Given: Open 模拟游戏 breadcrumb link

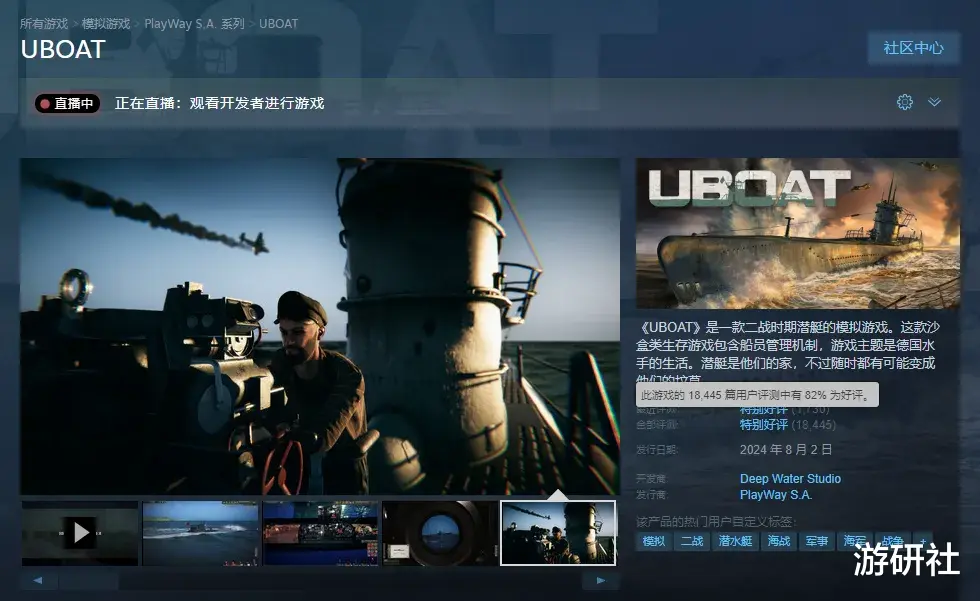Looking at the screenshot, I should coord(106,24).
